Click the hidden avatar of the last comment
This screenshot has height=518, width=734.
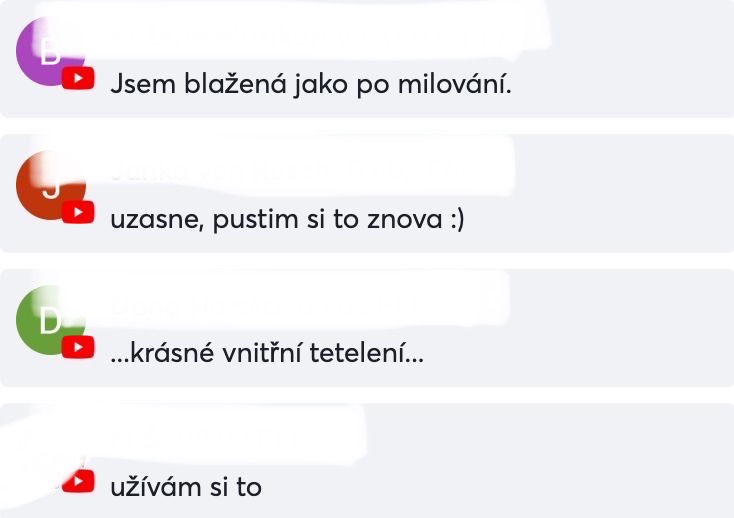click(x=51, y=454)
